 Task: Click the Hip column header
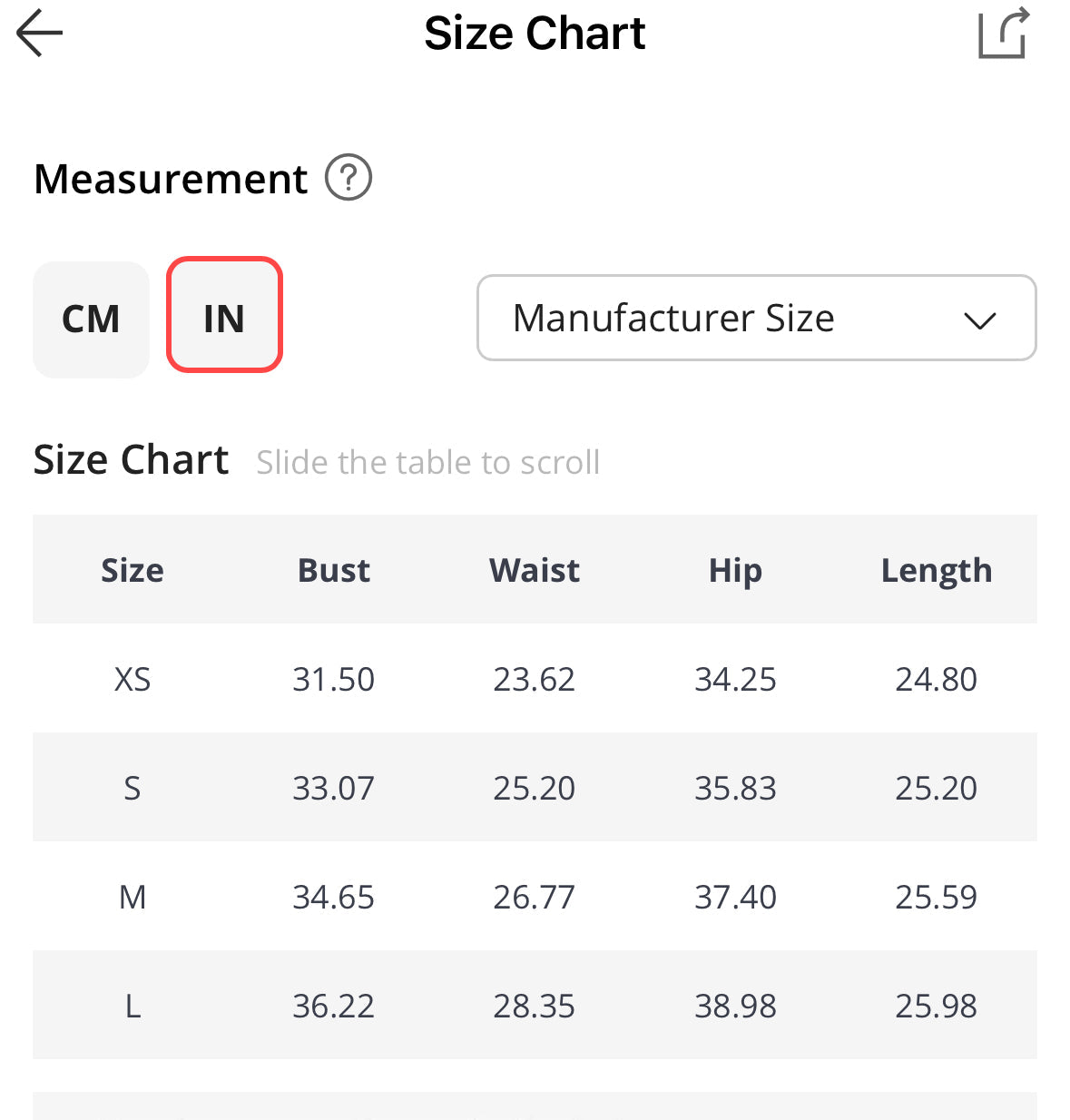[735, 570]
